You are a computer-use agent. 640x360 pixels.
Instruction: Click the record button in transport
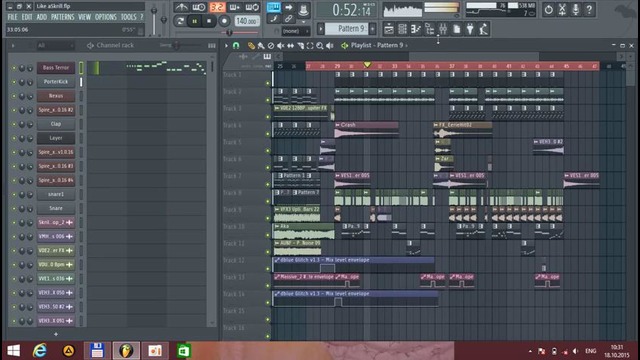click(x=224, y=21)
